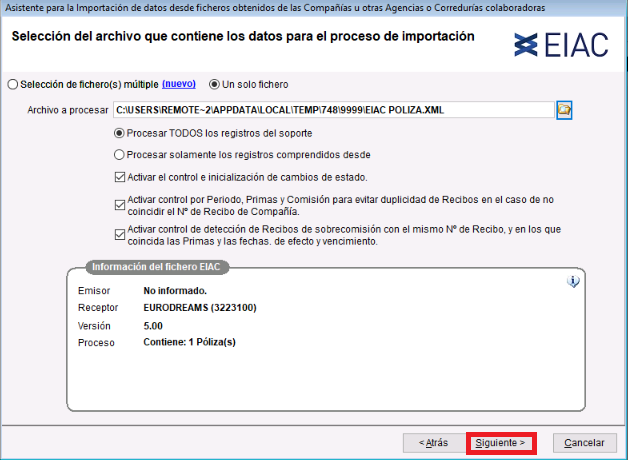
Task: Click the 'Asistente para la Importación' title bar text
Action: pos(275,8)
